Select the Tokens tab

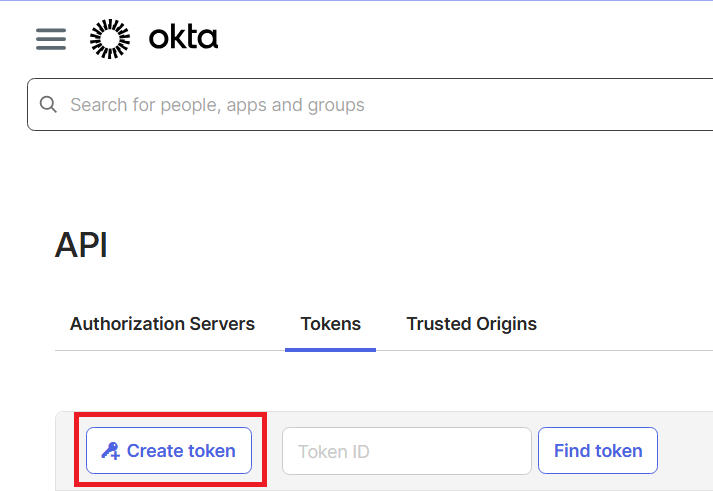coord(330,324)
